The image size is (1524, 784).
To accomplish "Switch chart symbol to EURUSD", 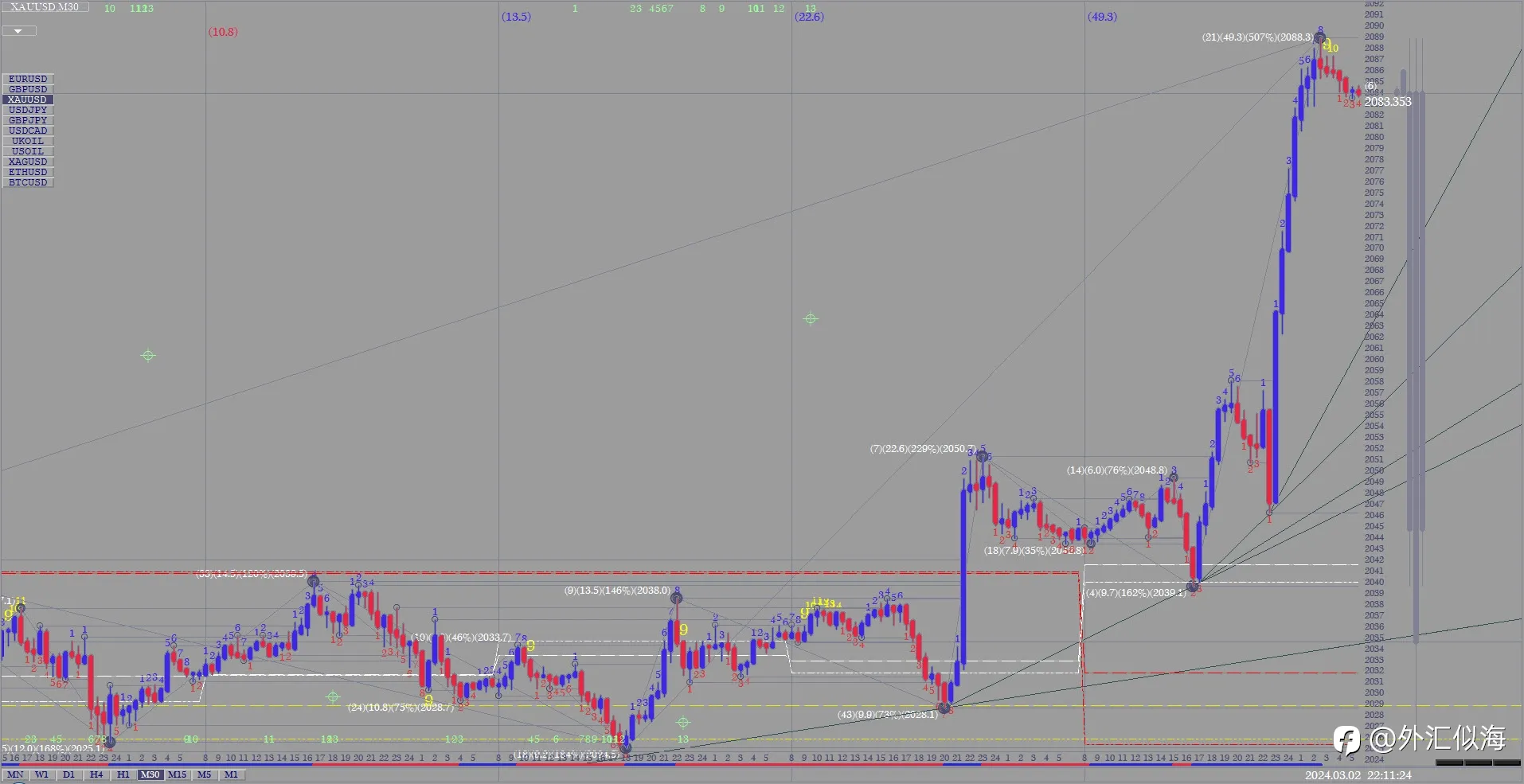I will 28,79.
